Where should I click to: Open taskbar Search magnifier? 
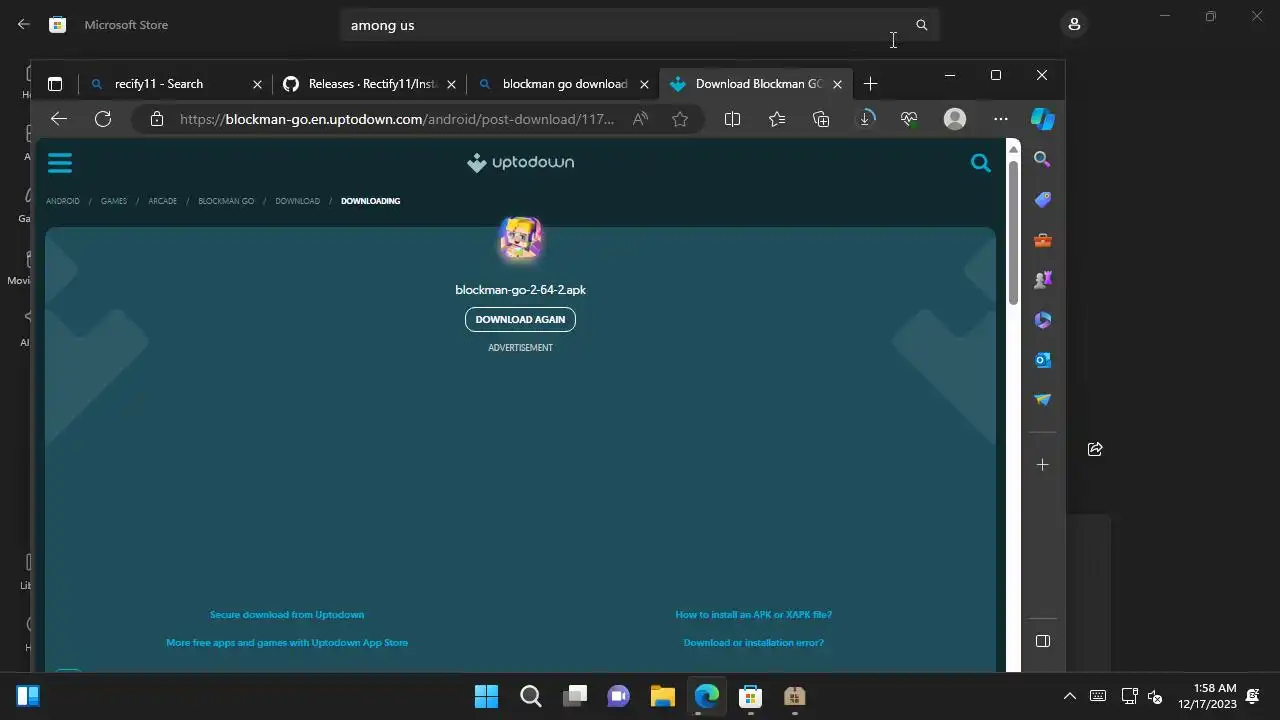coord(530,696)
